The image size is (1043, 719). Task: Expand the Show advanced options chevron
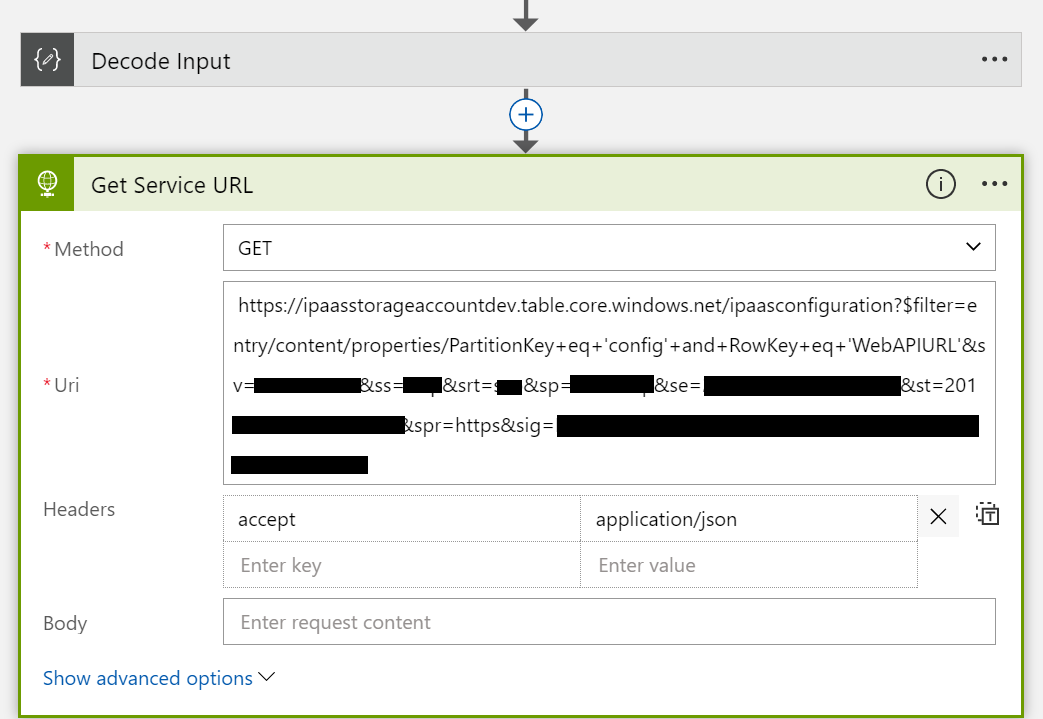point(267,677)
